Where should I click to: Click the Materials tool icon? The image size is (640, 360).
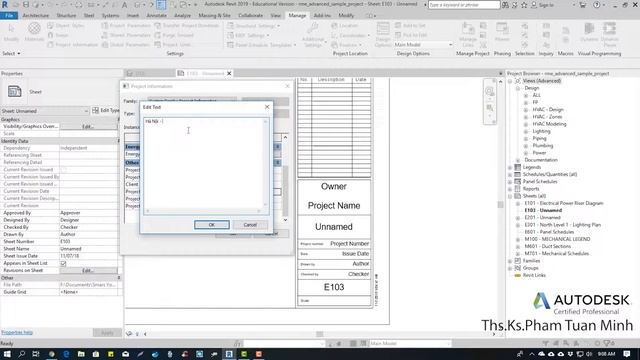tap(34, 29)
